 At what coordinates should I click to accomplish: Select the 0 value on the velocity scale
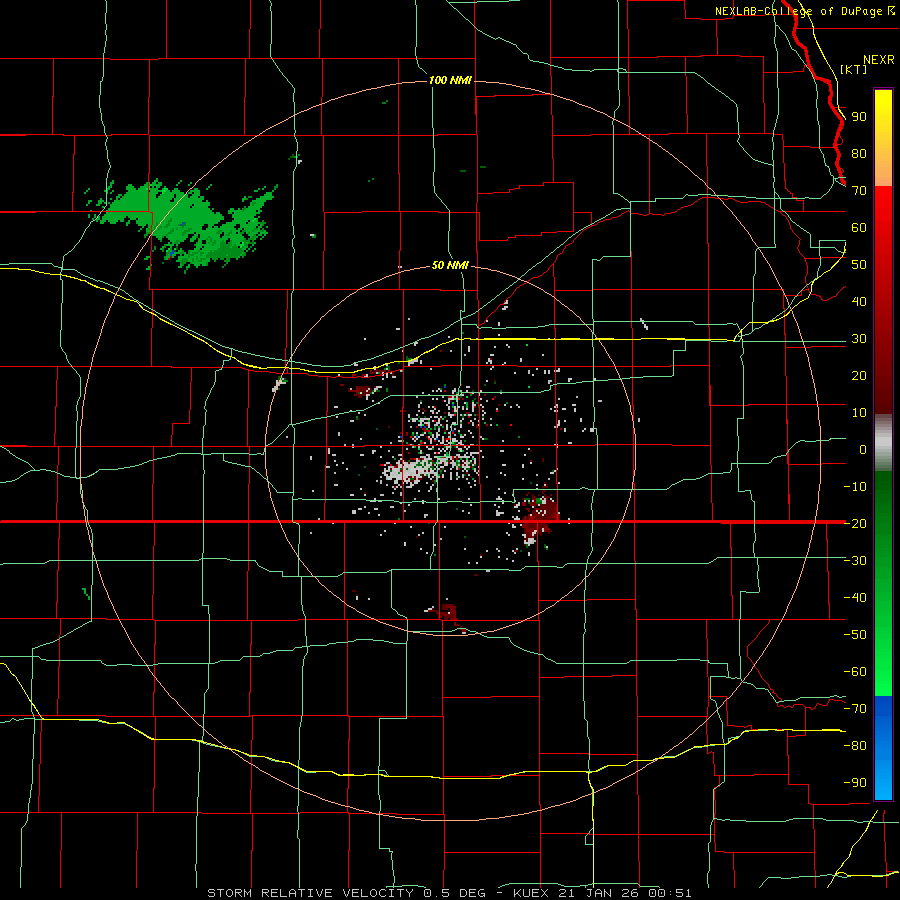pyautogui.click(x=863, y=450)
